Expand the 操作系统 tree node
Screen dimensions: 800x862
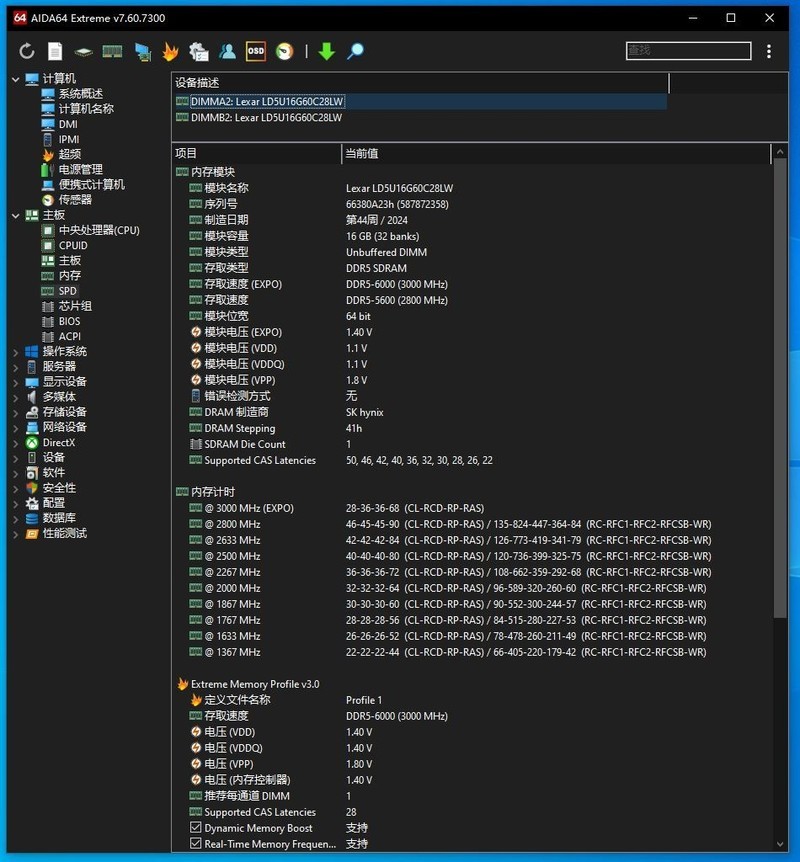coord(15,352)
